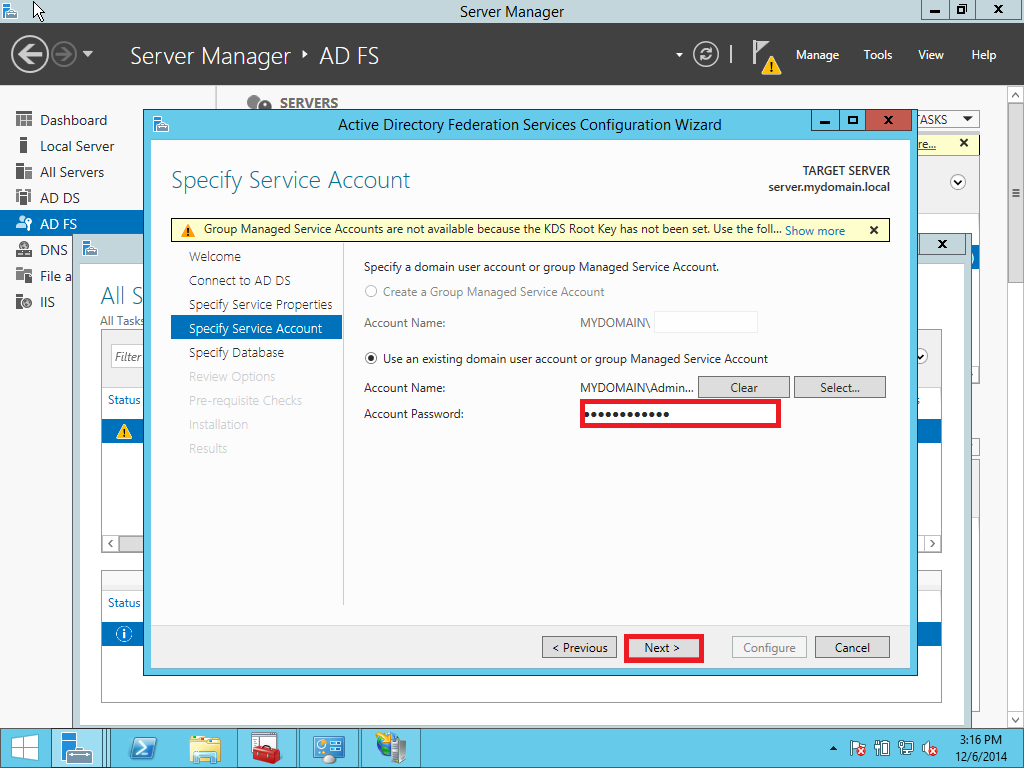This screenshot has width=1024, height=768.
Task: Dismiss the KDS Root Key warning banner
Action: pyautogui.click(x=873, y=229)
